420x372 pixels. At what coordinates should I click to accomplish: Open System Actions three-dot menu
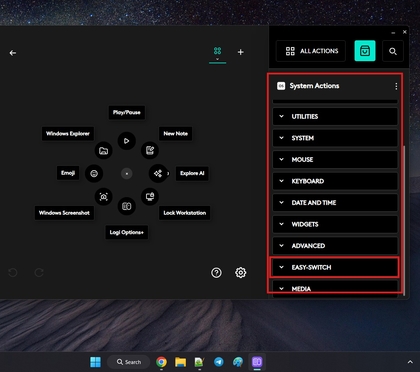(396, 86)
